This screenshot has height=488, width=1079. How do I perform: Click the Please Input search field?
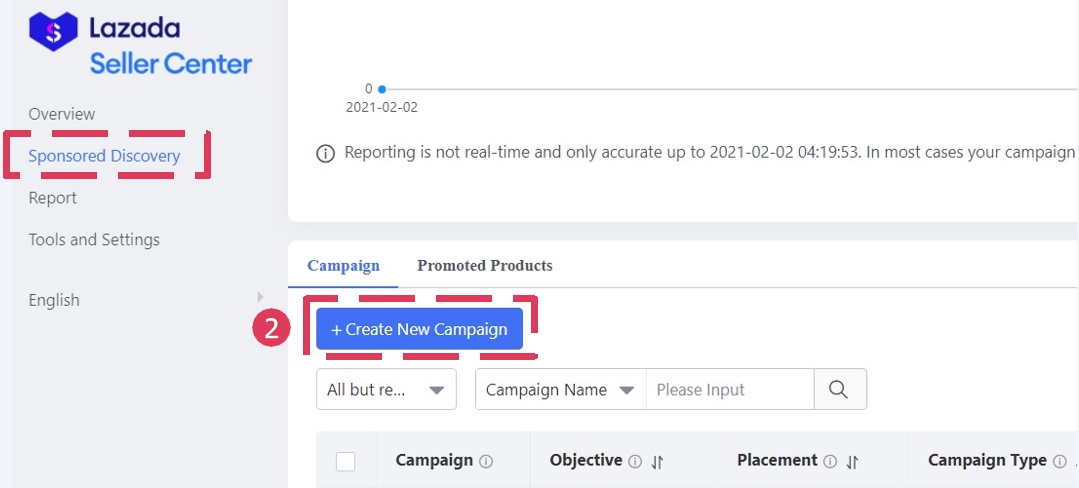click(x=730, y=390)
